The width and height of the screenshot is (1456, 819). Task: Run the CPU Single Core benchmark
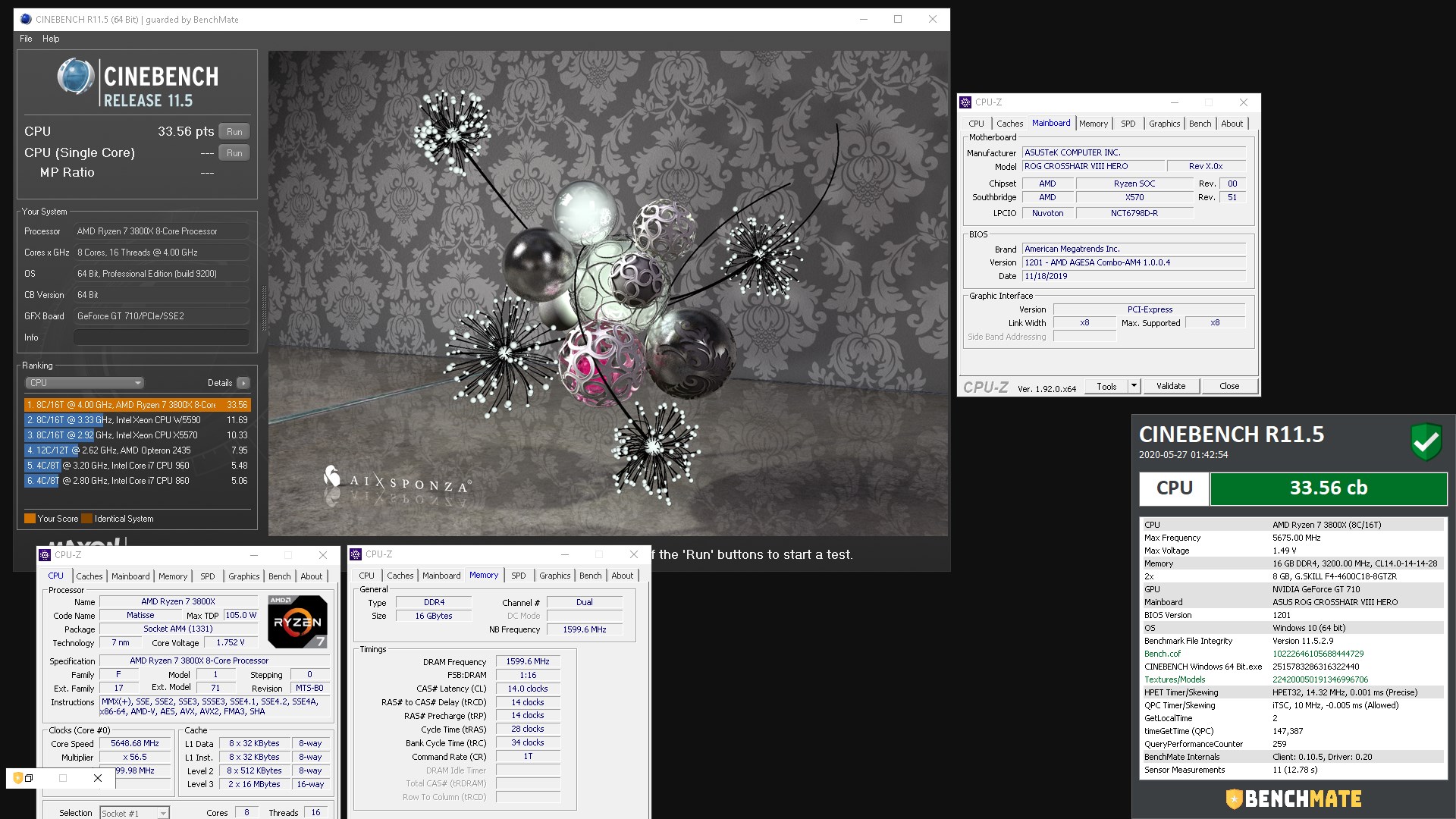point(234,153)
